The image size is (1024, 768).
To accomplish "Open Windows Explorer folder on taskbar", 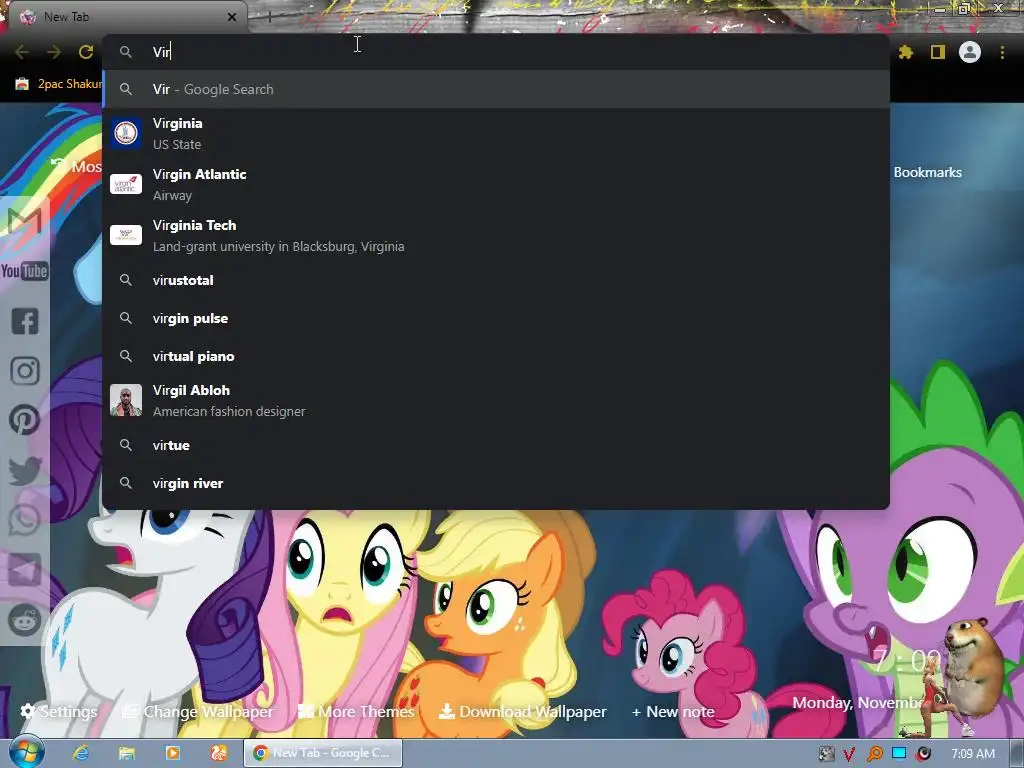I will pyautogui.click(x=127, y=753).
